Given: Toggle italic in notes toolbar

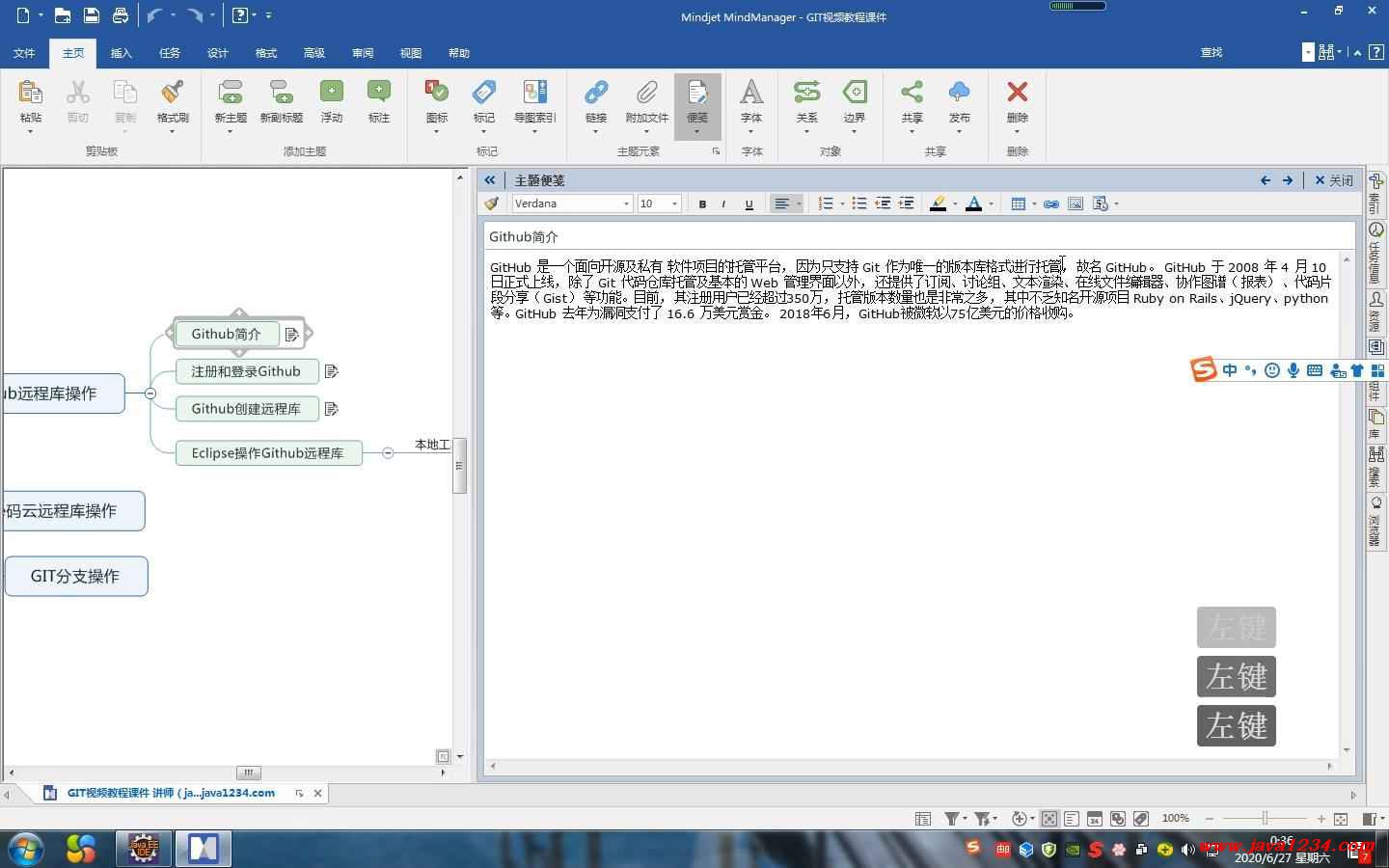Looking at the screenshot, I should click(x=724, y=203).
